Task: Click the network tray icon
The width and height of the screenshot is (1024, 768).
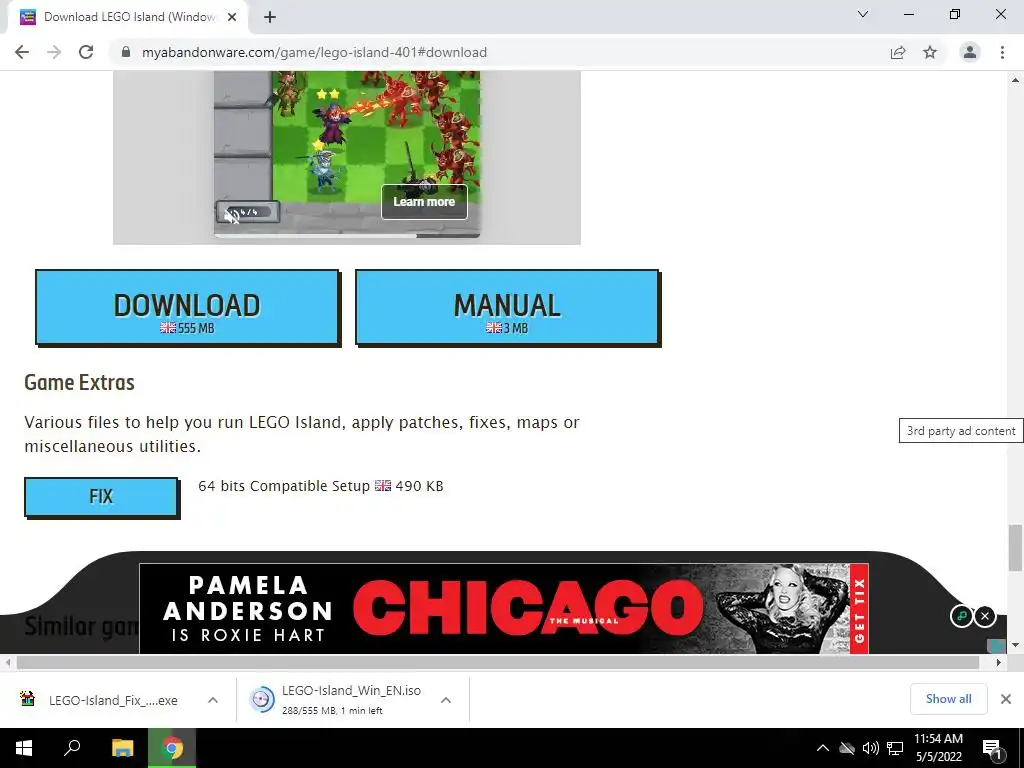Action: point(895,748)
